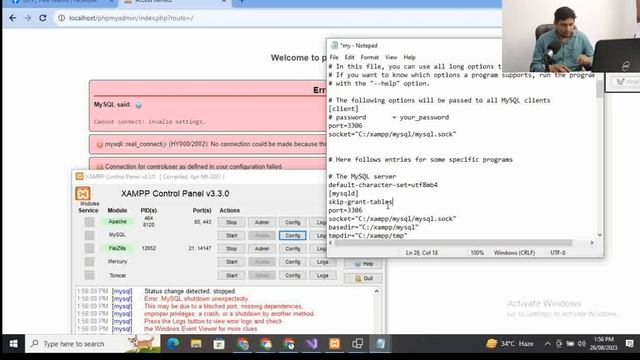This screenshot has height=360, width=640.
Task: Click the Help button in XAMPP
Action: pyautogui.click(x=363, y=264)
